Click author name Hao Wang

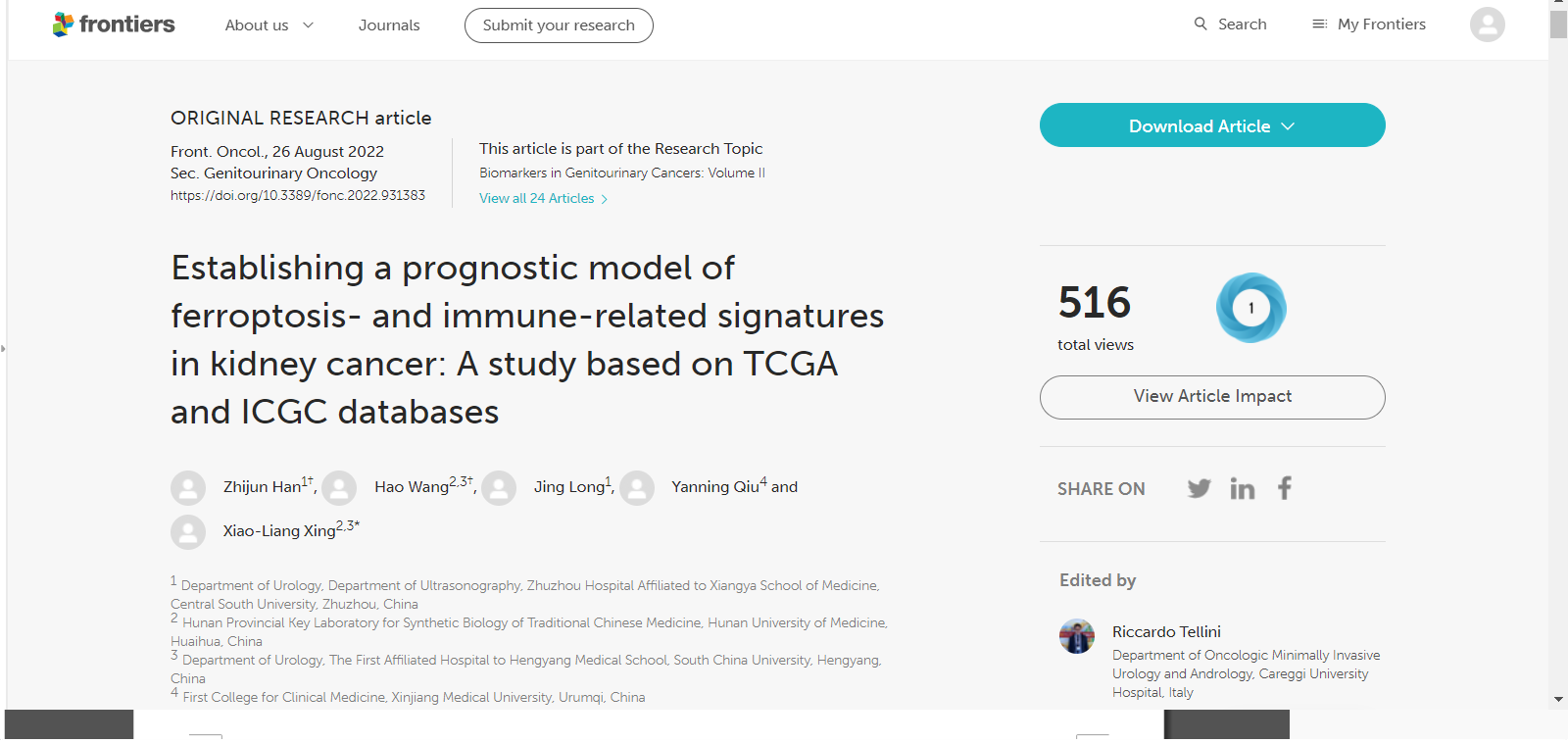[412, 487]
